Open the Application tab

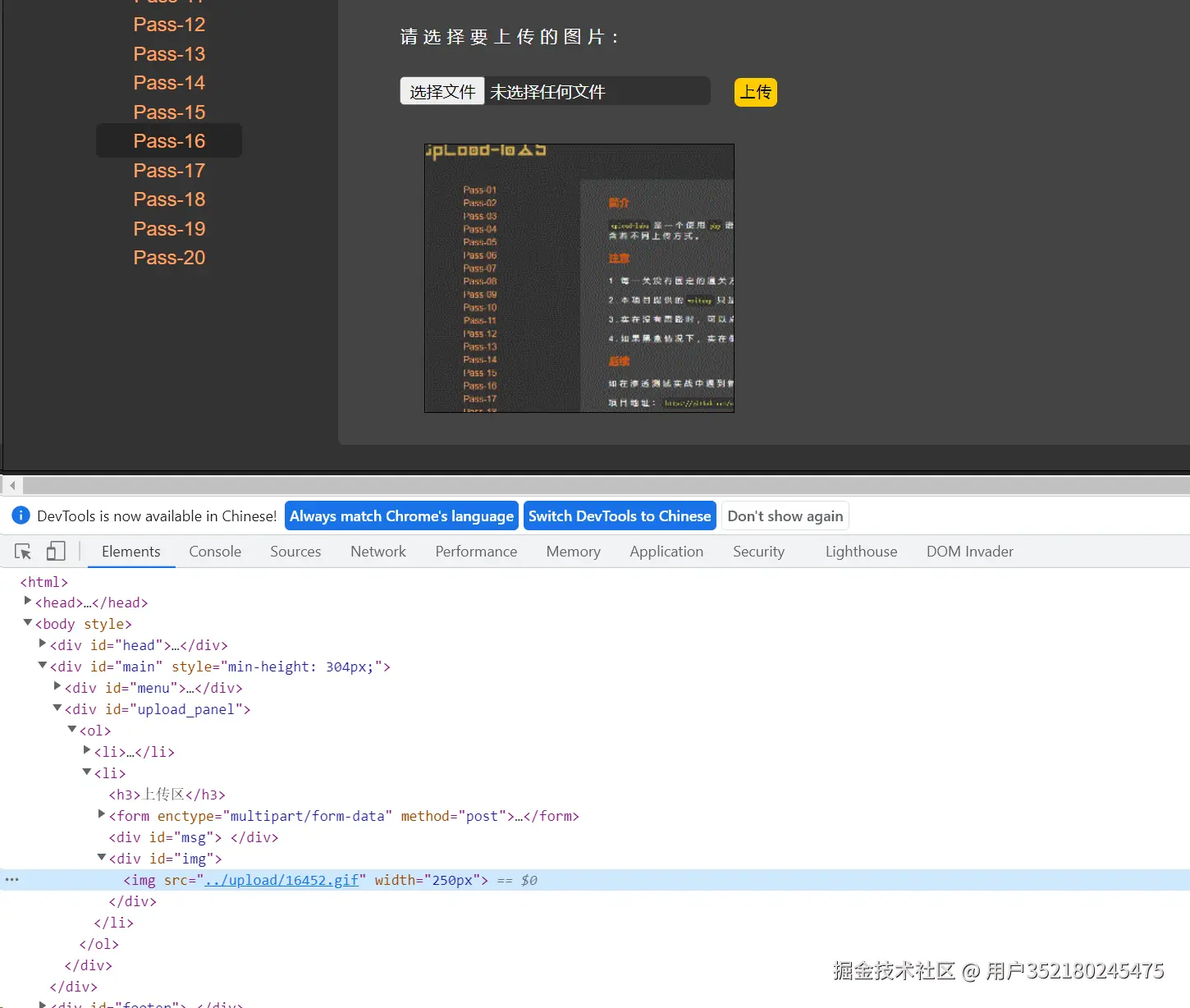(x=666, y=552)
